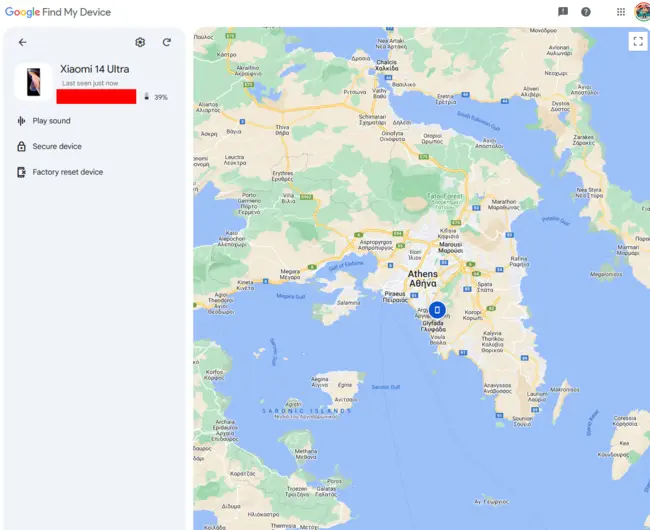Viewport: 650px width, 530px height.
Task: Choose Secure device
Action: (57, 146)
